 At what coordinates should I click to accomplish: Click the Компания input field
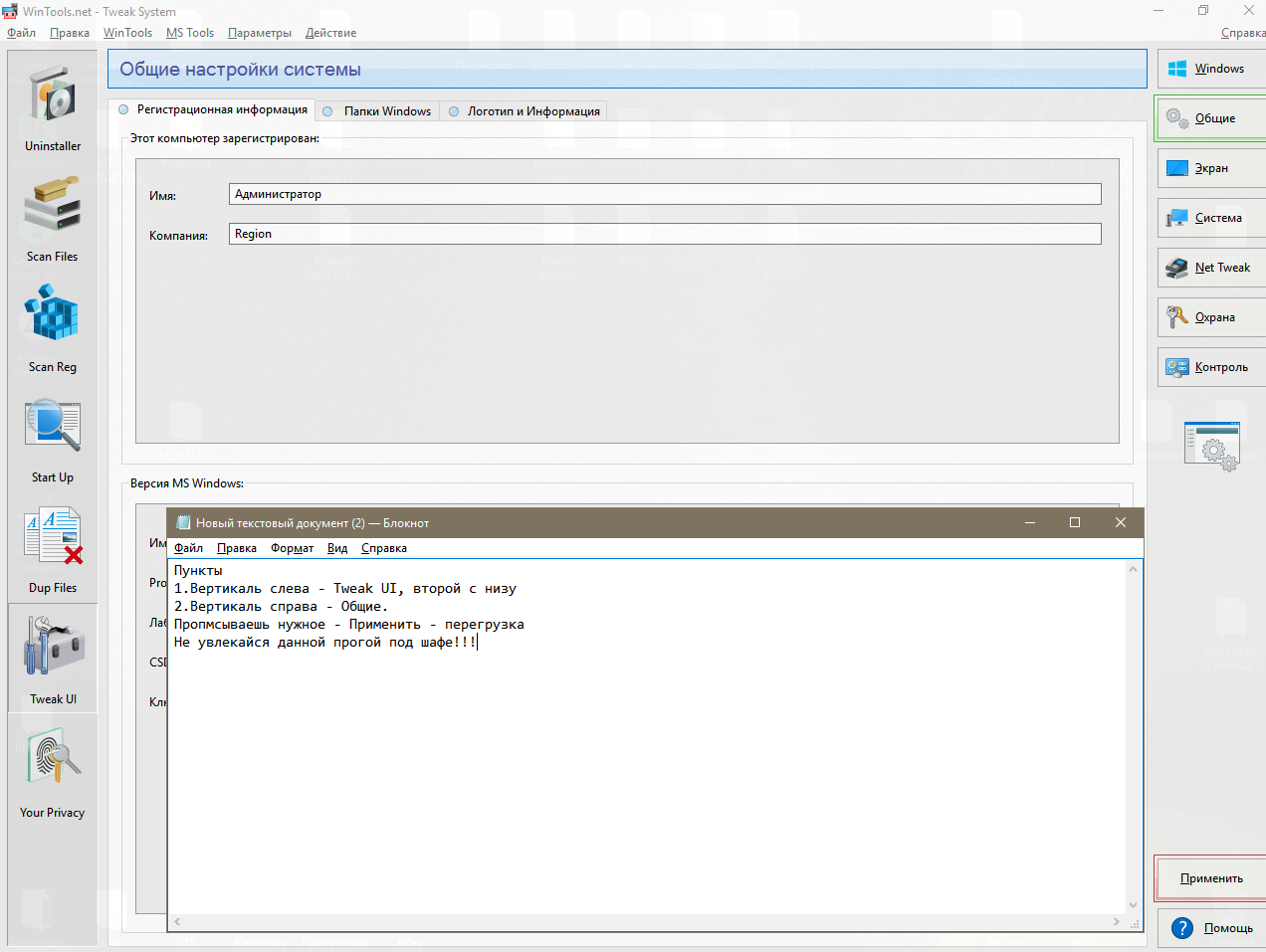tap(665, 234)
